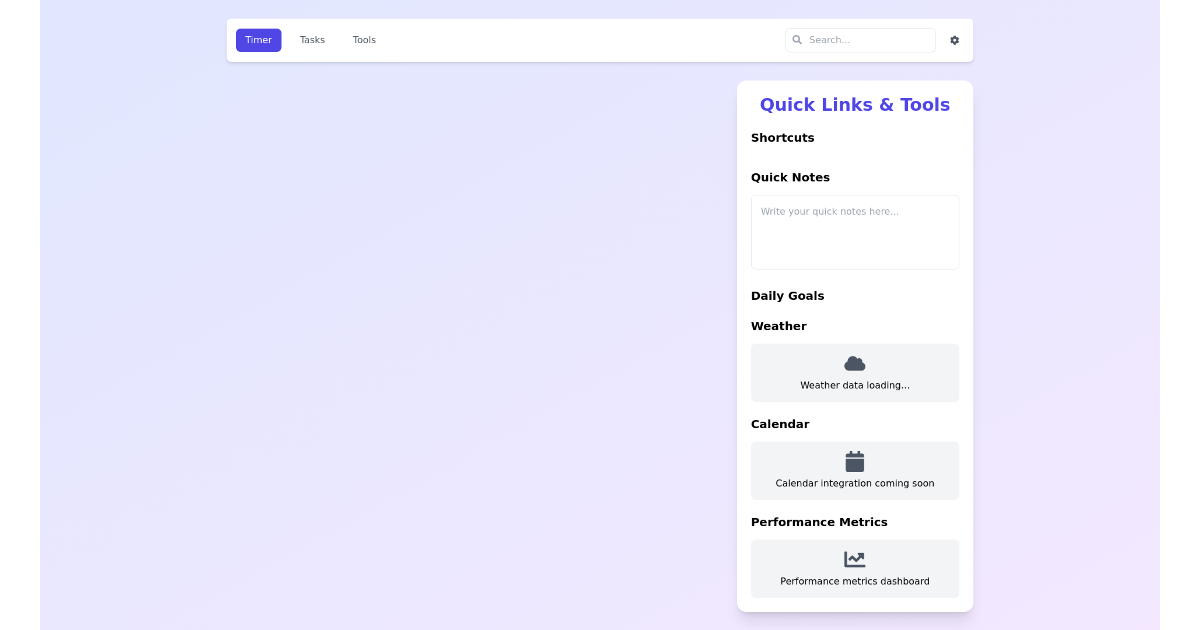Viewport: 1200px width, 630px height.
Task: Click the cloud icon in Weather section
Action: (x=855, y=362)
